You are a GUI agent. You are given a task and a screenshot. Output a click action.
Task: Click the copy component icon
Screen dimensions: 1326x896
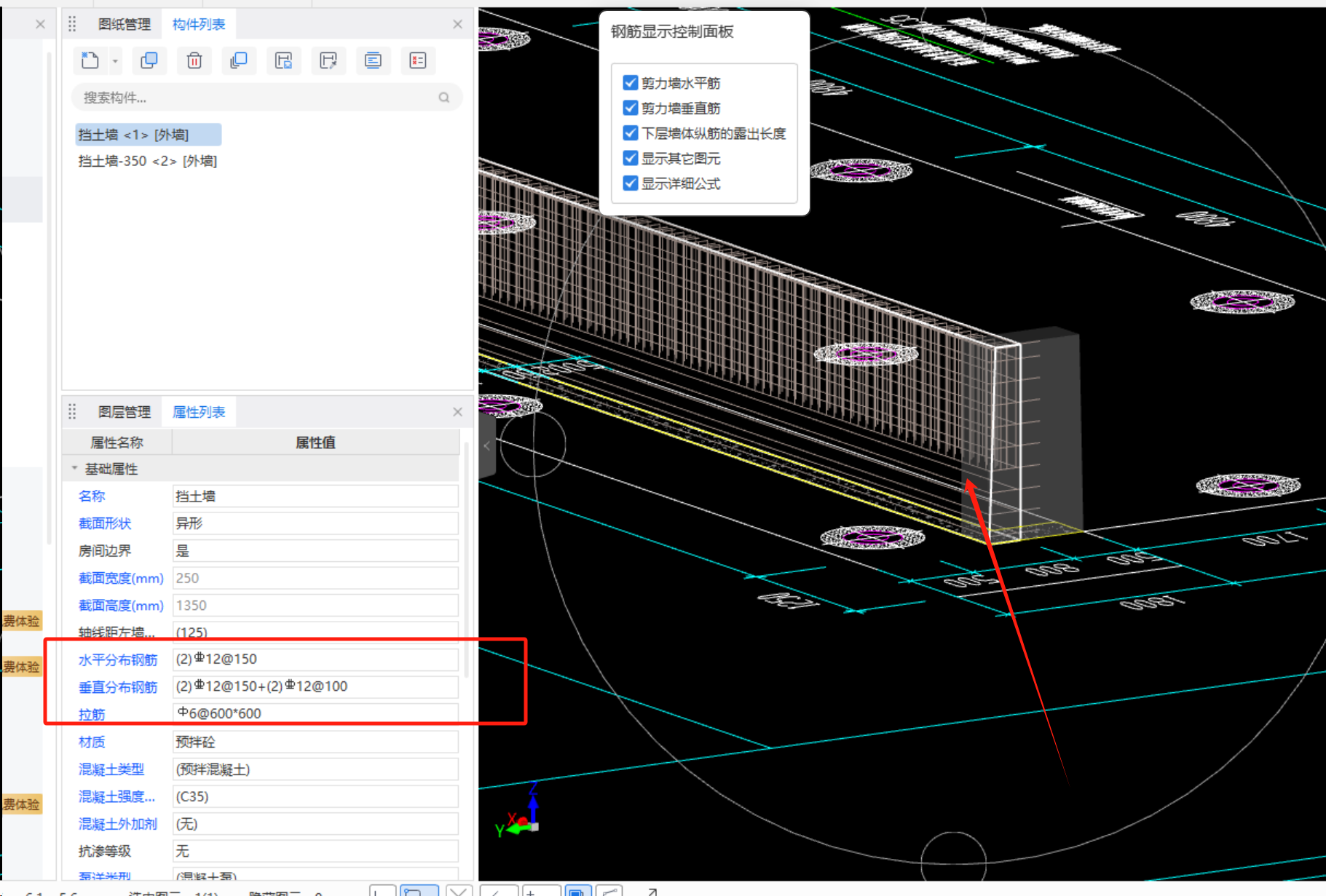click(x=149, y=60)
